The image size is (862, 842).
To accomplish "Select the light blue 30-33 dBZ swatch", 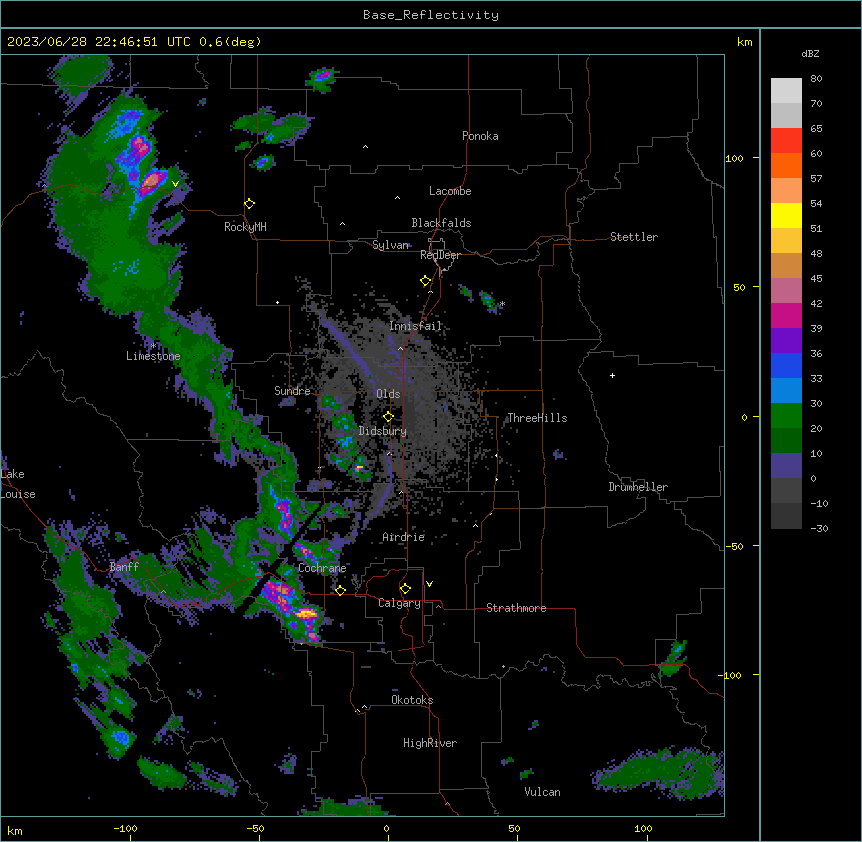I will pos(786,391).
